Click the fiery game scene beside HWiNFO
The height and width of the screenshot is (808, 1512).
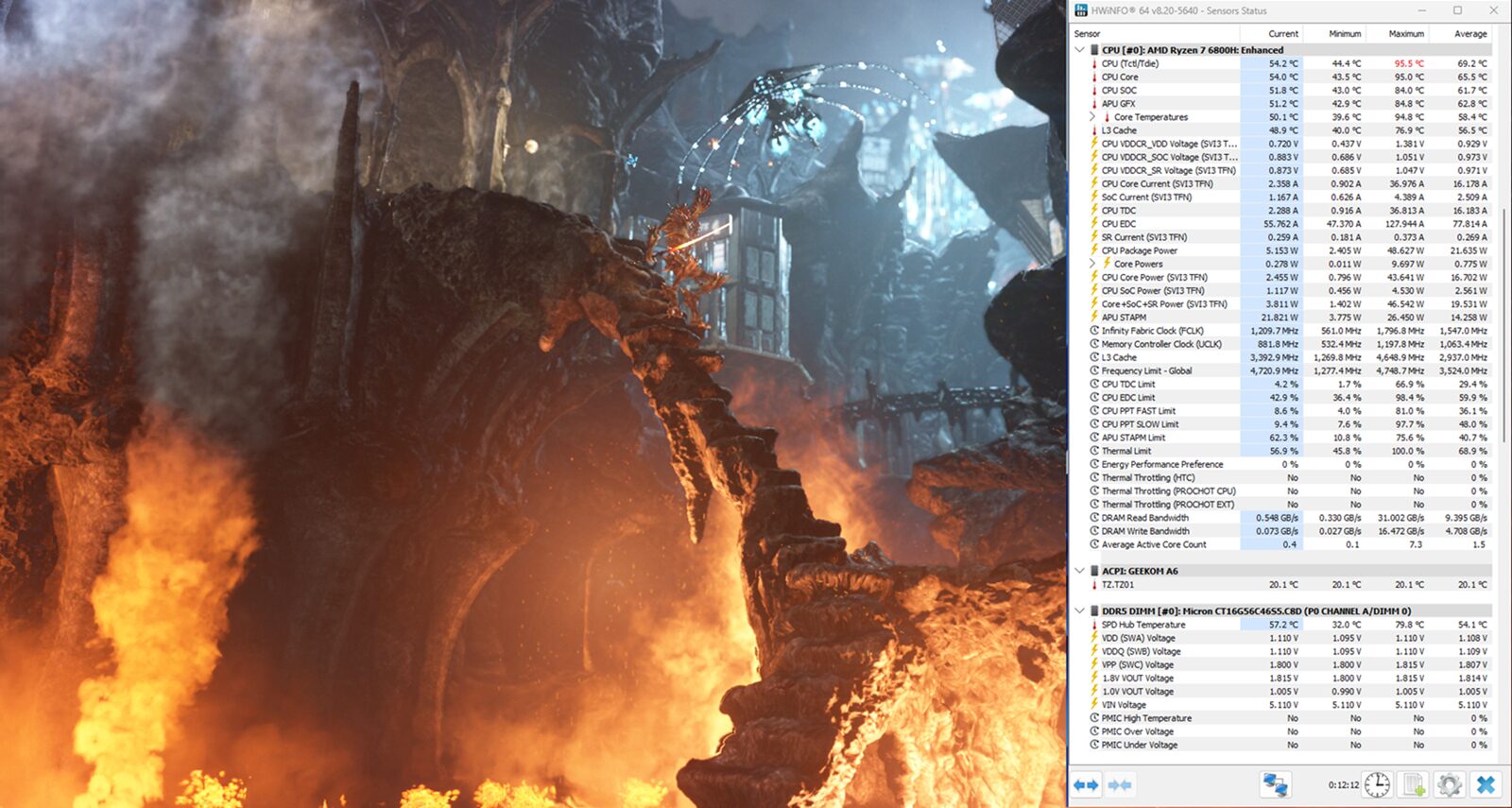[533, 404]
